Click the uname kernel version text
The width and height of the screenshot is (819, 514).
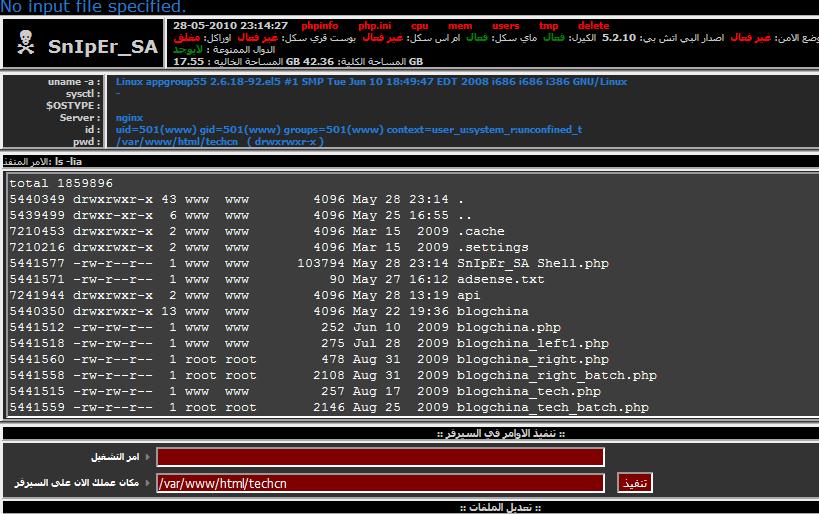point(371,81)
